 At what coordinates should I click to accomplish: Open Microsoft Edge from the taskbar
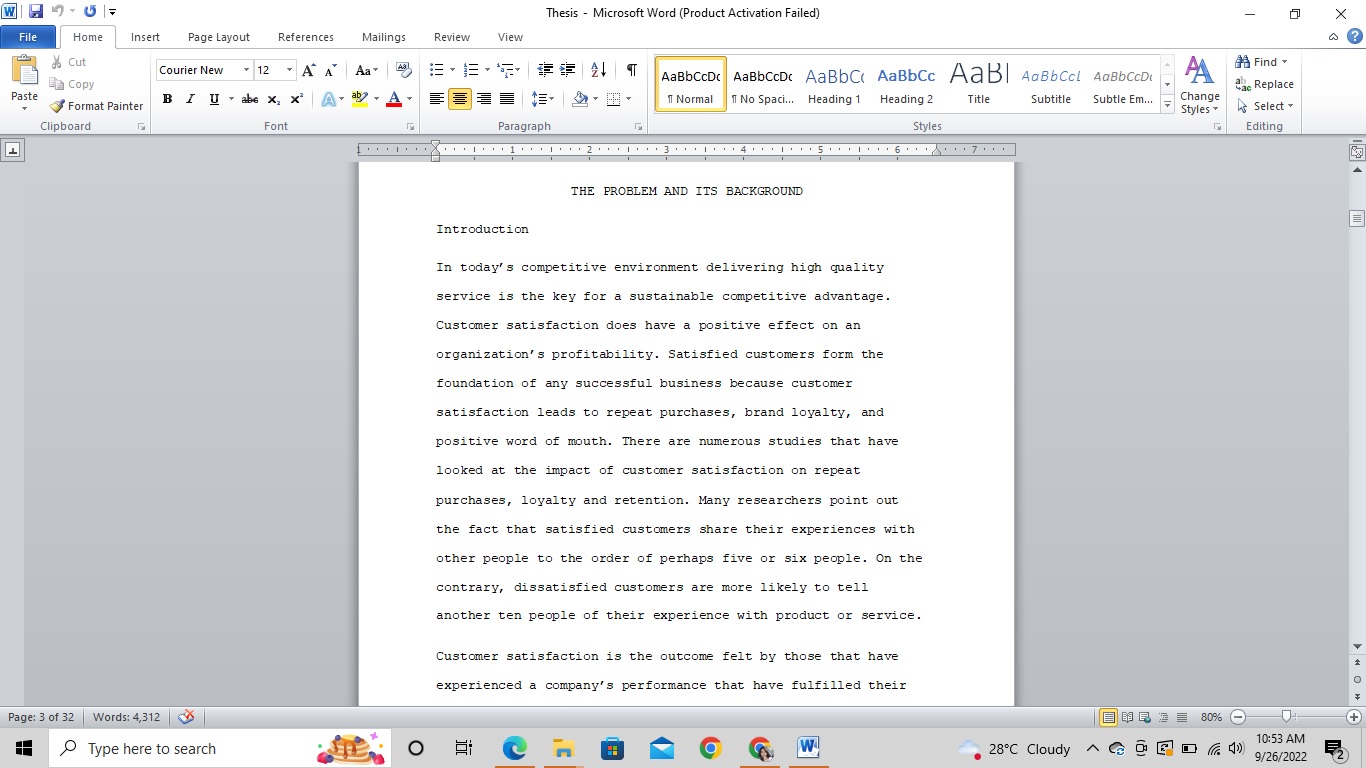(x=514, y=748)
